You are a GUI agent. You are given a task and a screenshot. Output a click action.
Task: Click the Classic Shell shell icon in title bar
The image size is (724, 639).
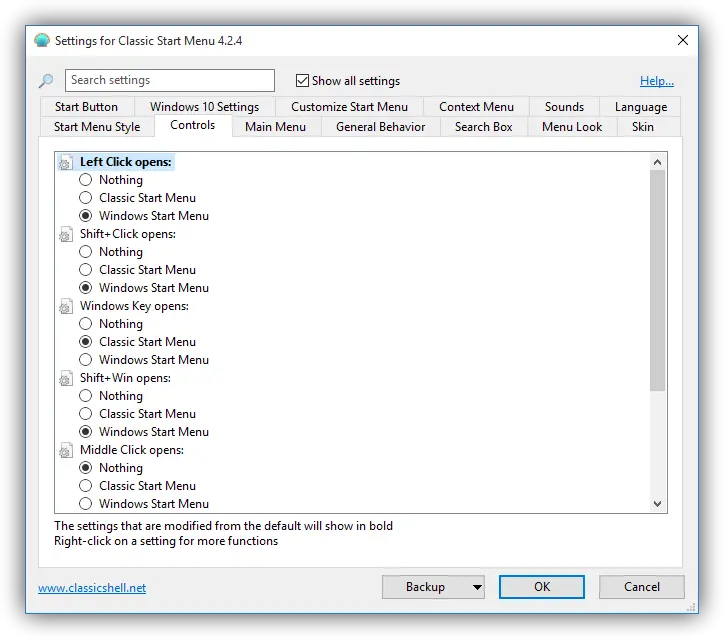(x=42, y=41)
